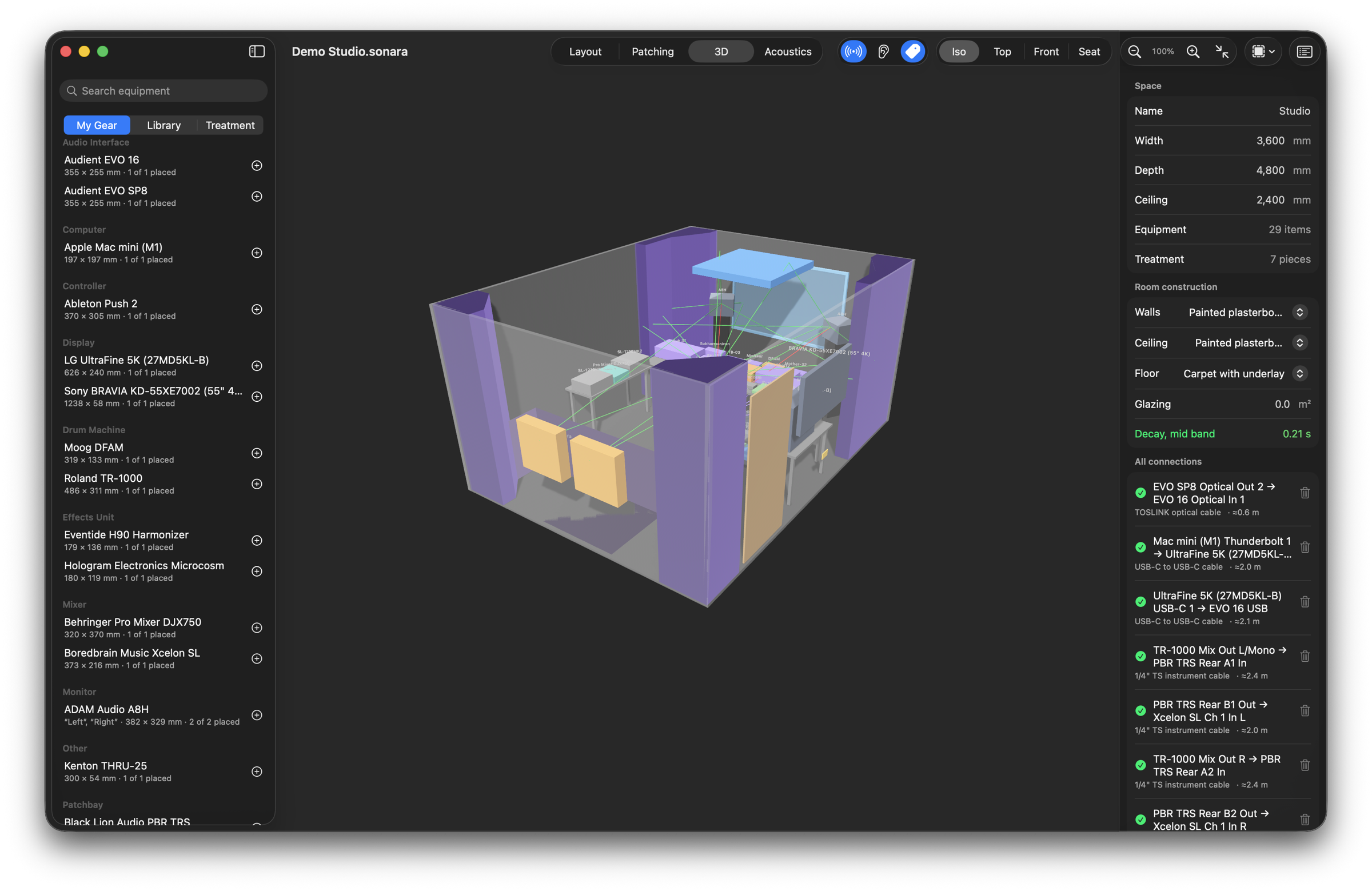This screenshot has width=1372, height=891.
Task: Add Sony BRAVIA display plus icon
Action: (257, 397)
